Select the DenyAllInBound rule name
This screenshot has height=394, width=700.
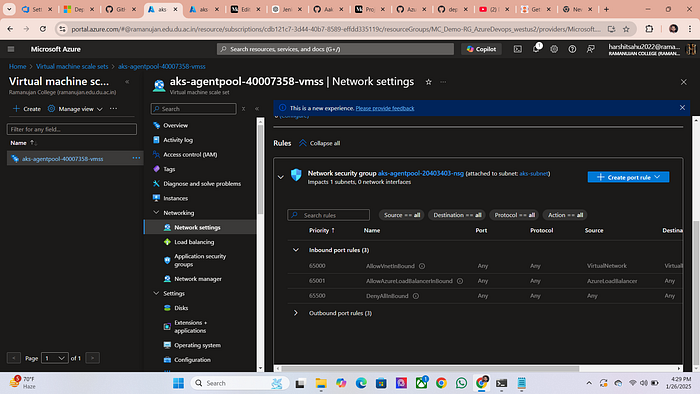(387, 296)
